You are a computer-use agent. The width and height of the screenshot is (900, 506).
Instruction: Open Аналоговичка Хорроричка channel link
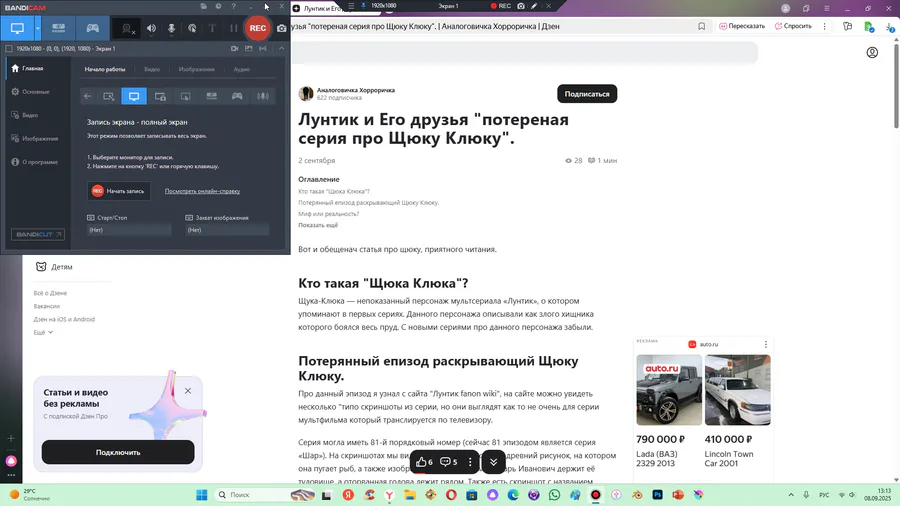(x=356, y=90)
